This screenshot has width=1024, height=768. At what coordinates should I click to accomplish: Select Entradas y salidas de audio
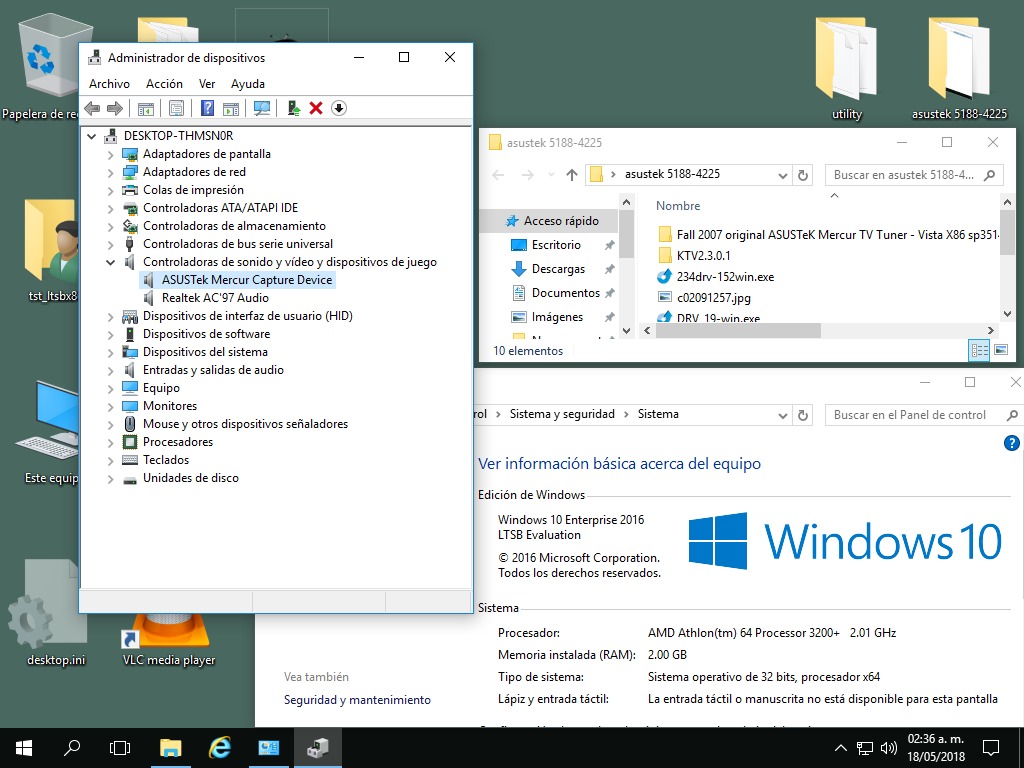[213, 370]
